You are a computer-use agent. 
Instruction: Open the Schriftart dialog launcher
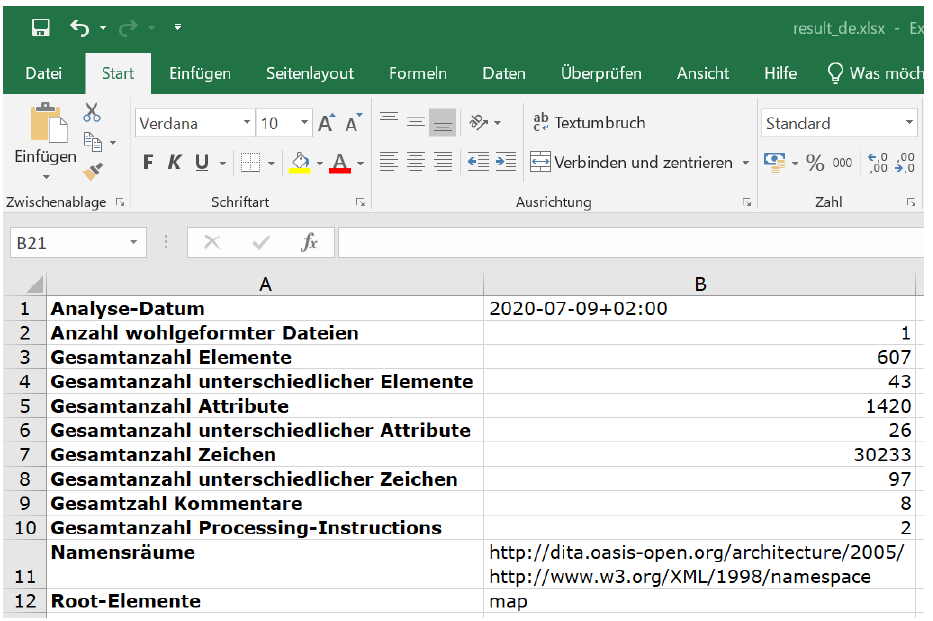pyautogui.click(x=358, y=202)
